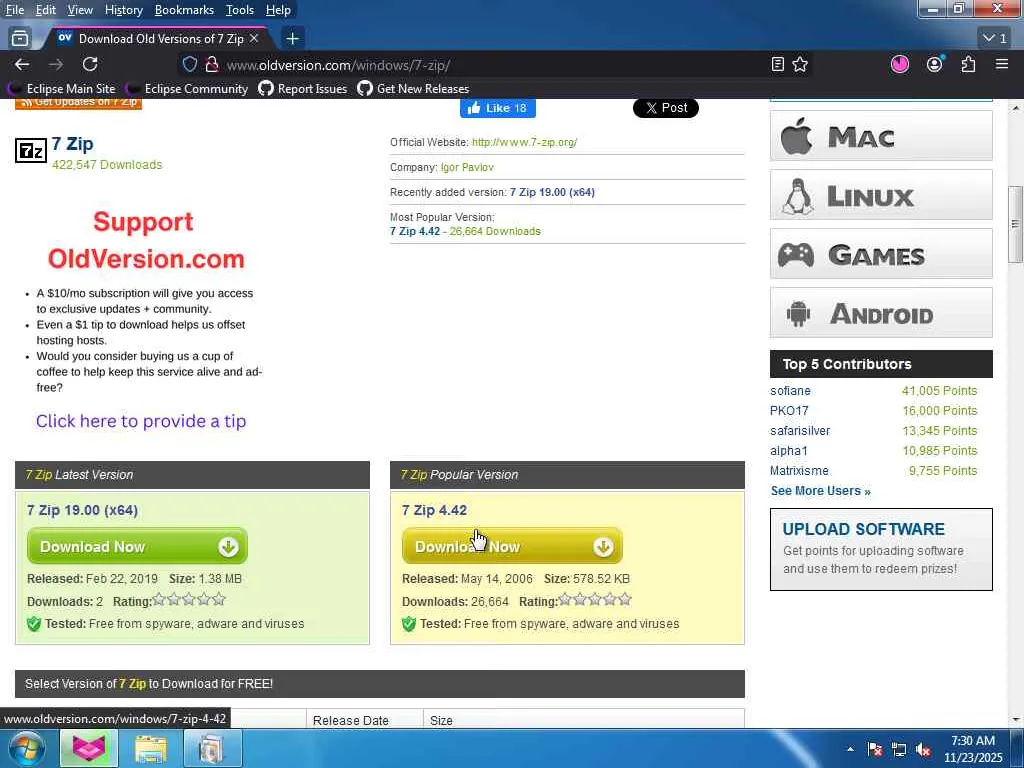Screen dimensions: 1024x768
Task: Open Eclipse Community bookmark
Action: pyautogui.click(x=187, y=88)
